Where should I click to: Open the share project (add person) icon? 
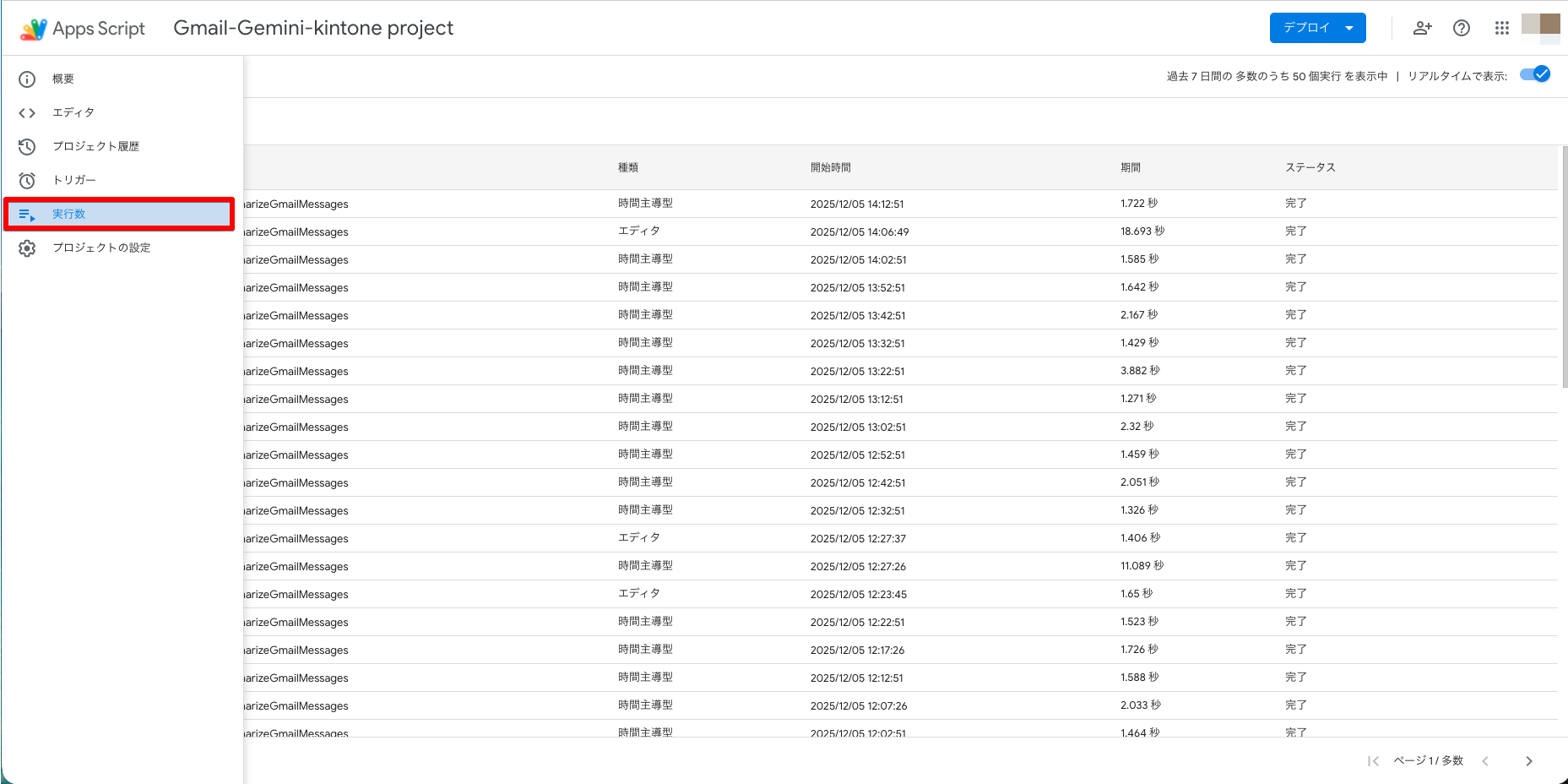pos(1422,28)
